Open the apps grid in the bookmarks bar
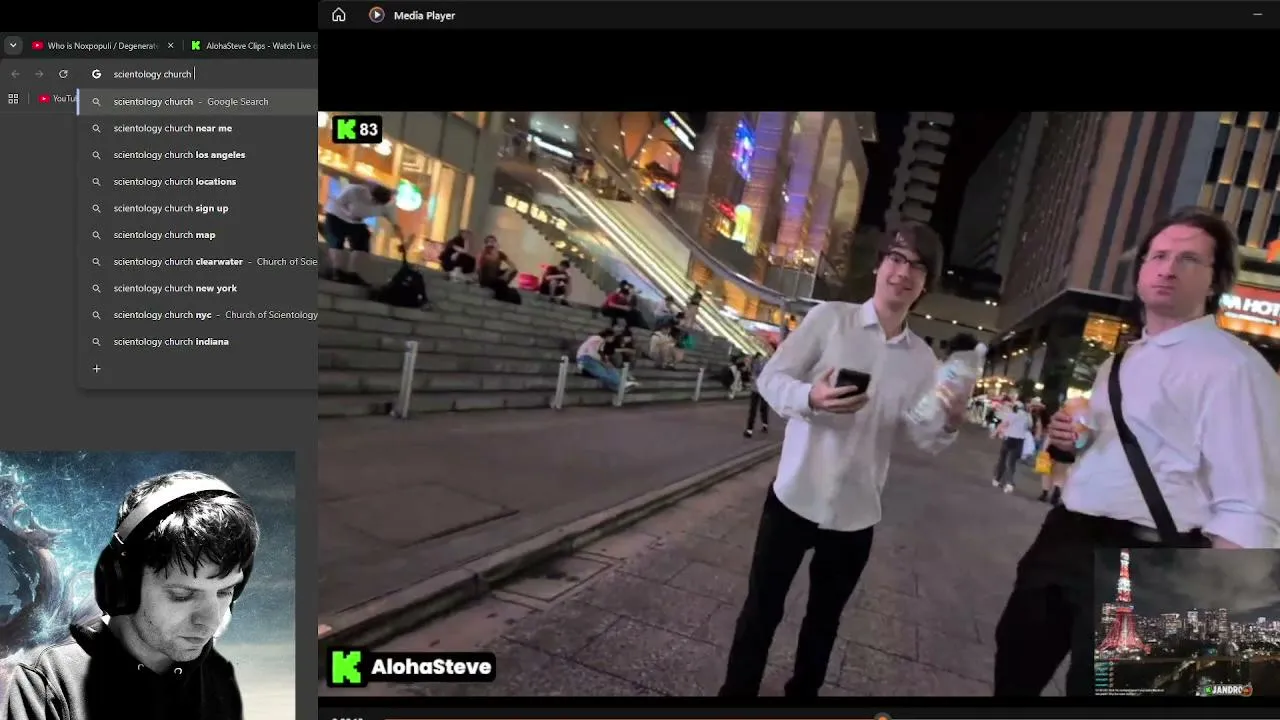This screenshot has height=720, width=1280. (13, 99)
